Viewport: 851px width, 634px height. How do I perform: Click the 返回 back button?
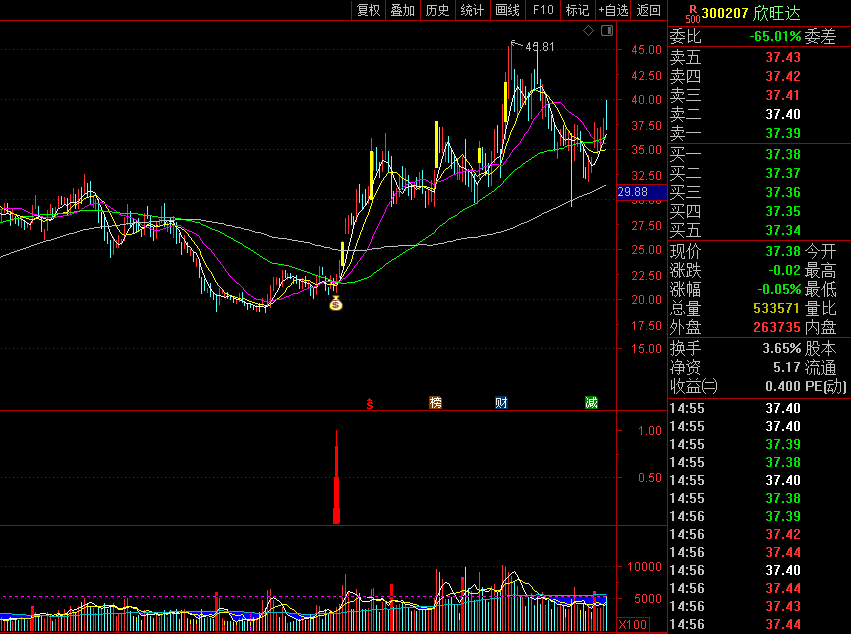coord(649,10)
